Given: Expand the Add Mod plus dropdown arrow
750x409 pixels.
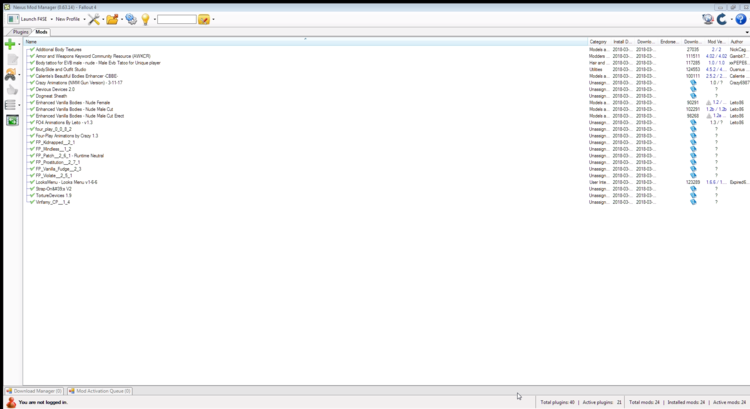Looking at the screenshot, I should coord(19,44).
